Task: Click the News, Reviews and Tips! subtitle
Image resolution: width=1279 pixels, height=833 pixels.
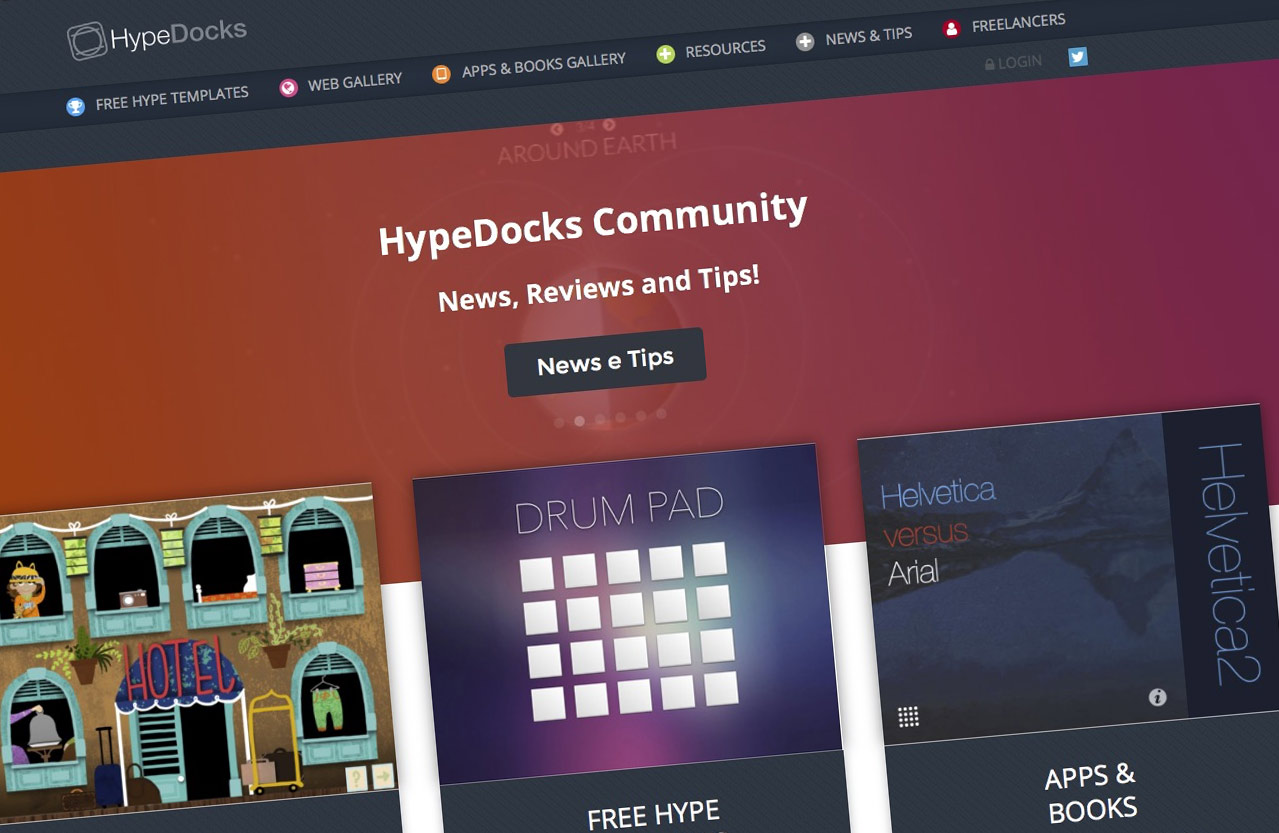Action: [599, 288]
